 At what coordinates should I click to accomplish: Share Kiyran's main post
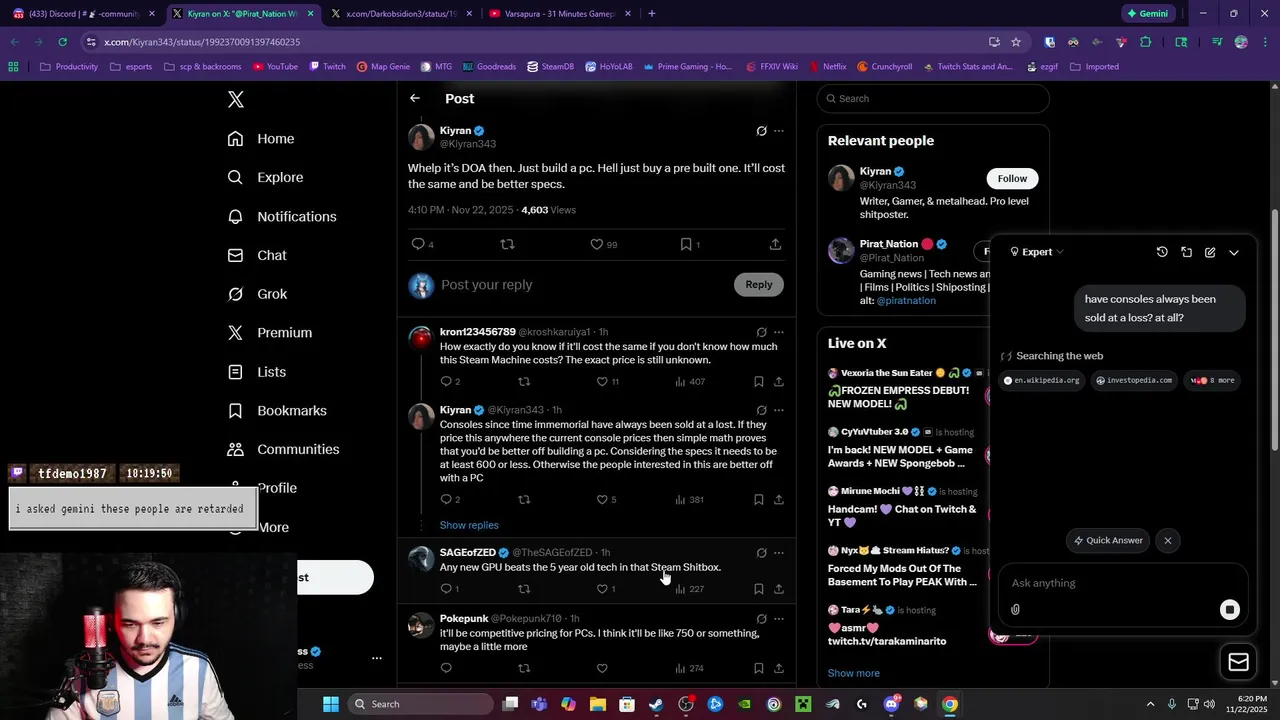pyautogui.click(x=775, y=244)
